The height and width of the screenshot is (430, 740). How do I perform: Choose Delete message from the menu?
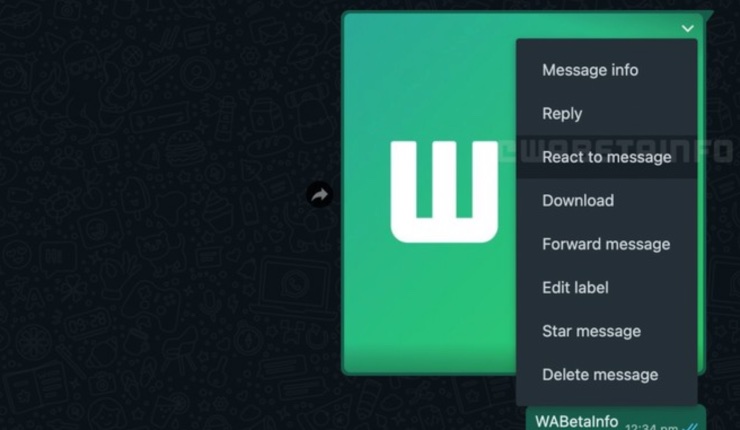pos(606,374)
